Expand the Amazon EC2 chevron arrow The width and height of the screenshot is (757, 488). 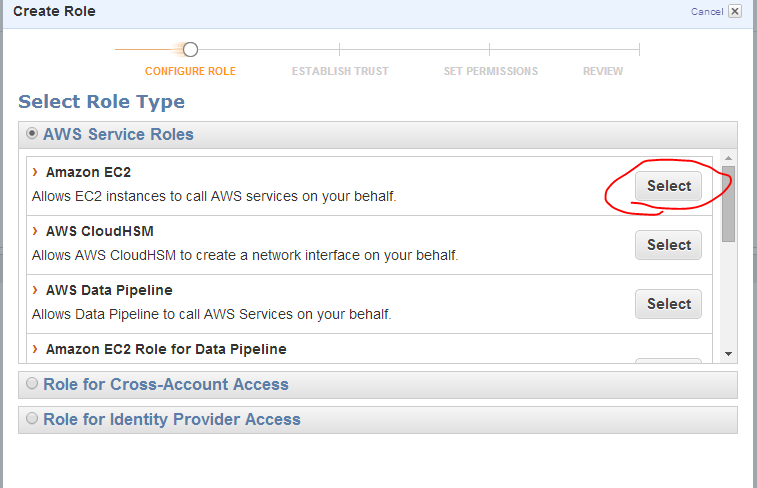35,172
